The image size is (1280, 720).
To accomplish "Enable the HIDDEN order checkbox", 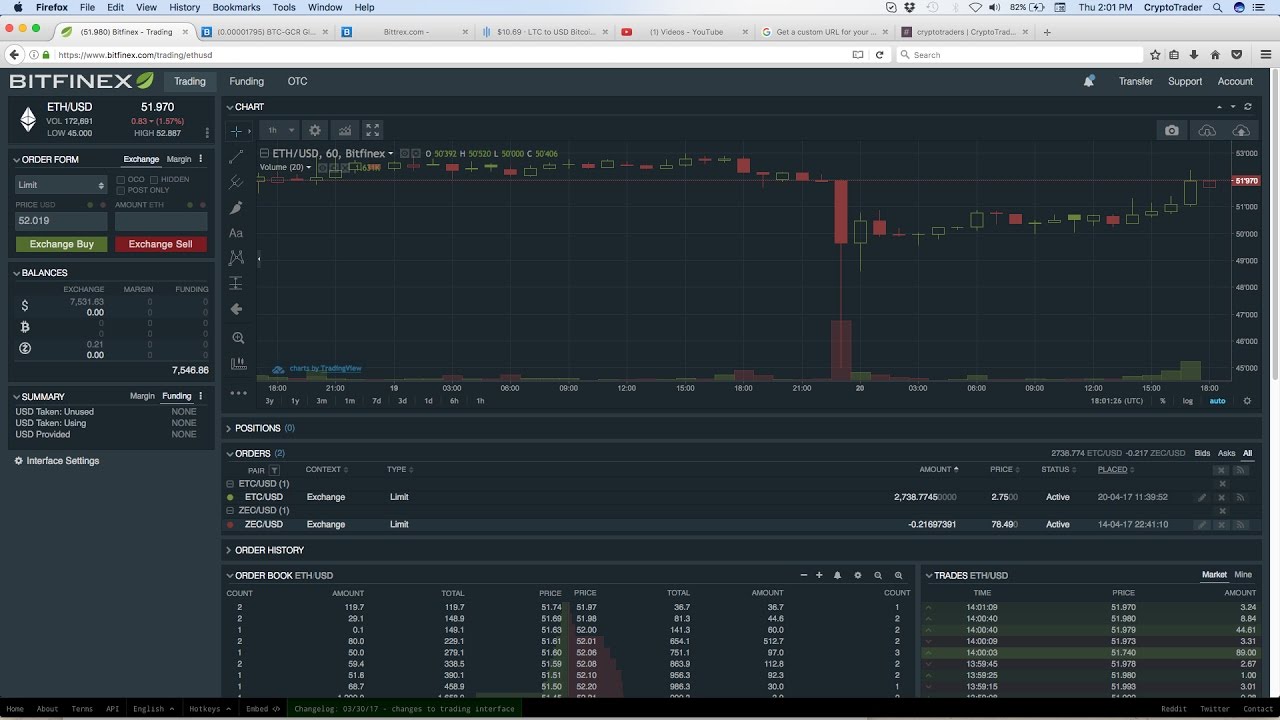I will pos(154,180).
